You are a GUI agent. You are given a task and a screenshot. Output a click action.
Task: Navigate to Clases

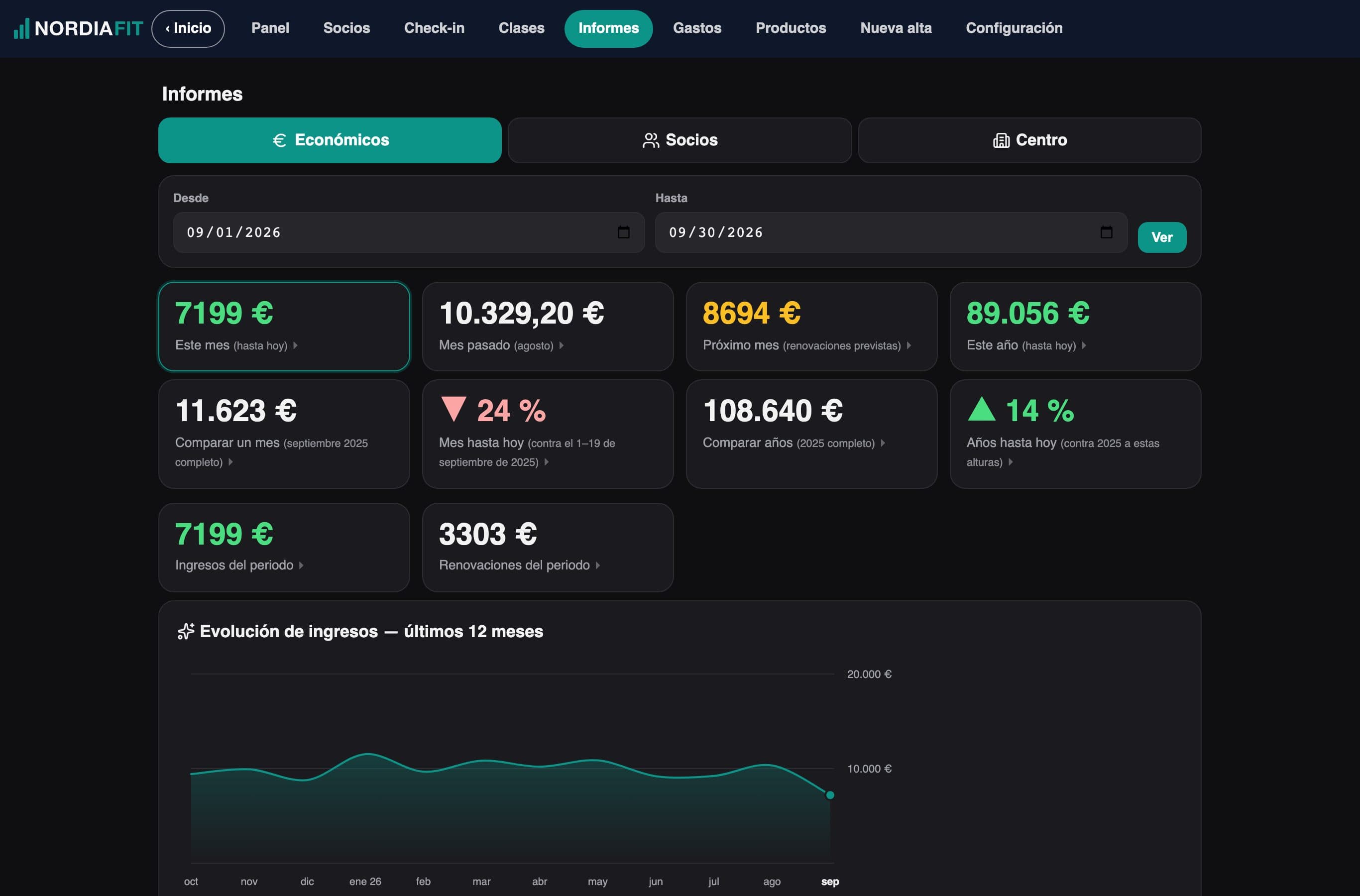521,28
